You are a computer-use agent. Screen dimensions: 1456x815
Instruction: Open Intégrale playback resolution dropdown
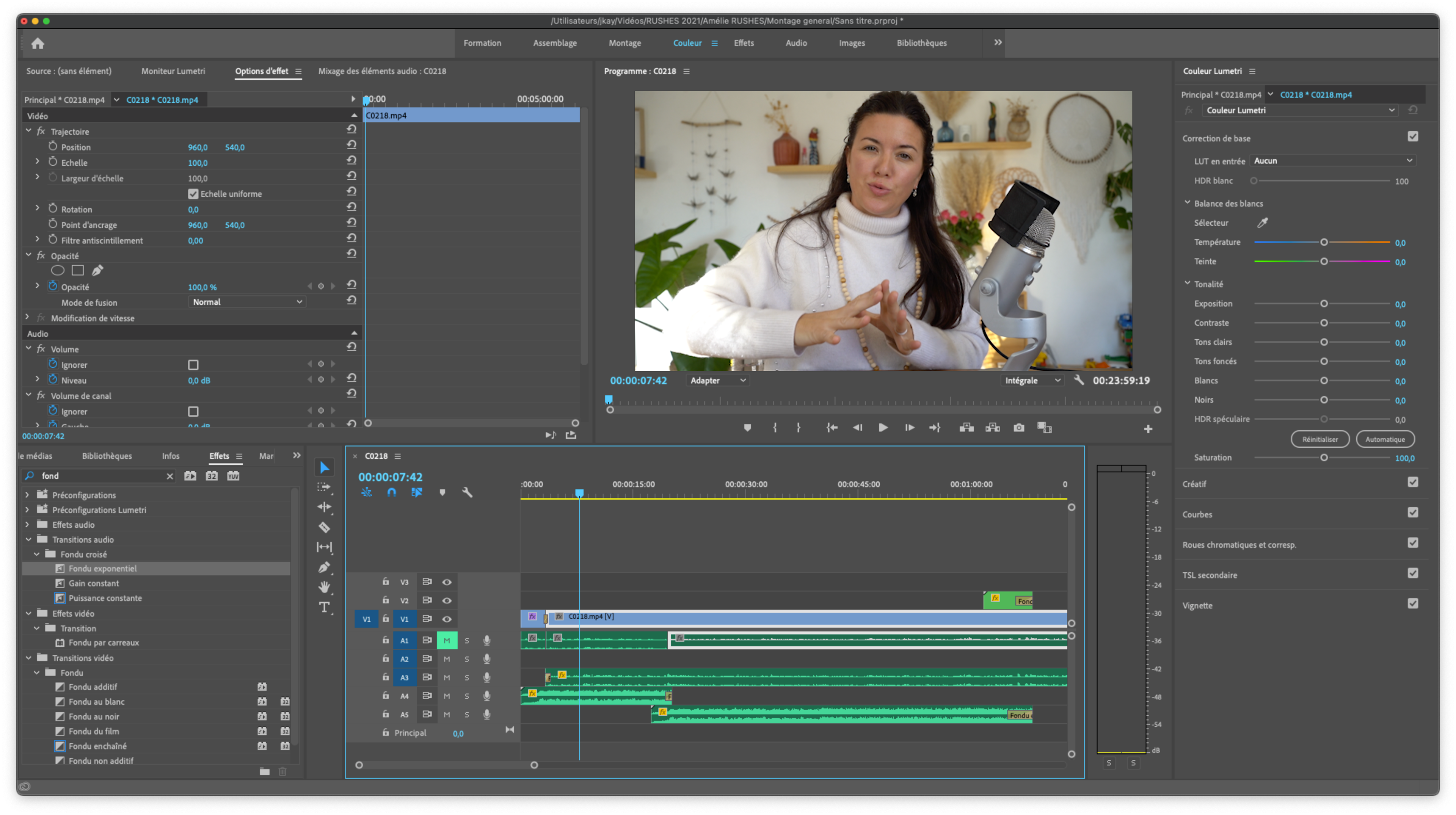(x=1032, y=380)
